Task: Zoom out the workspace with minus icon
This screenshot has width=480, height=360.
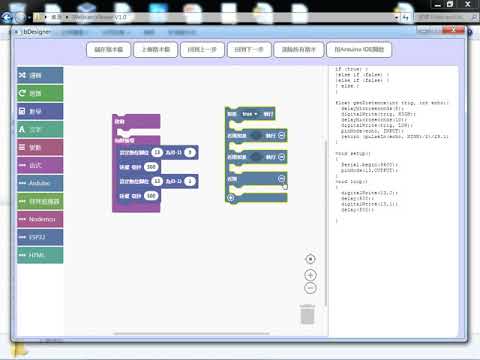Action: [x=310, y=288]
